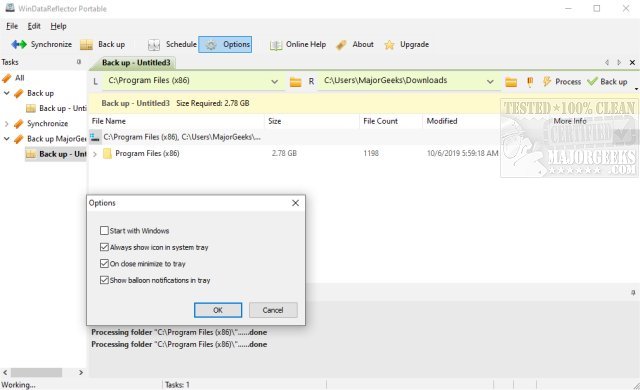Click the Process lightning icon
Viewport: 640px width, 390px height.
(547, 82)
